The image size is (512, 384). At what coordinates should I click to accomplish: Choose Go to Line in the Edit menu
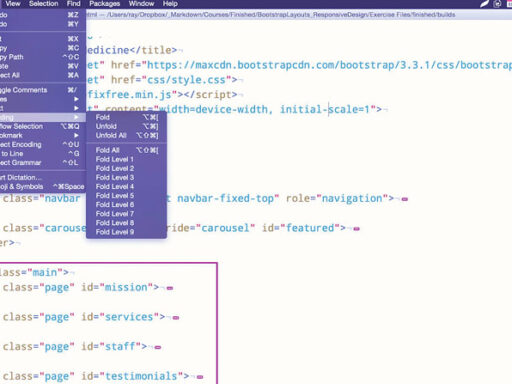43,154
